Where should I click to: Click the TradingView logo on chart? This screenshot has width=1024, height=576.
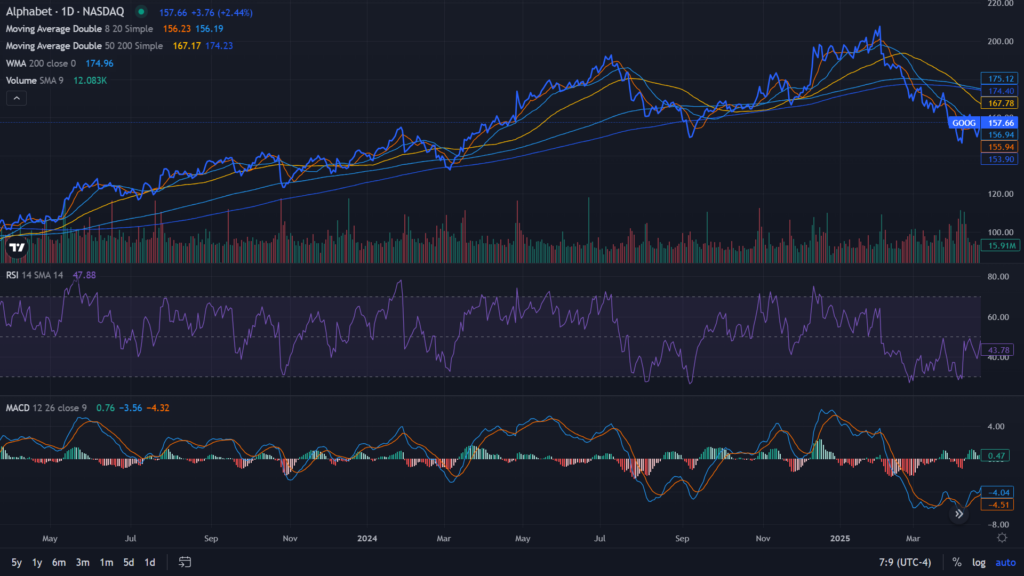(x=17, y=247)
